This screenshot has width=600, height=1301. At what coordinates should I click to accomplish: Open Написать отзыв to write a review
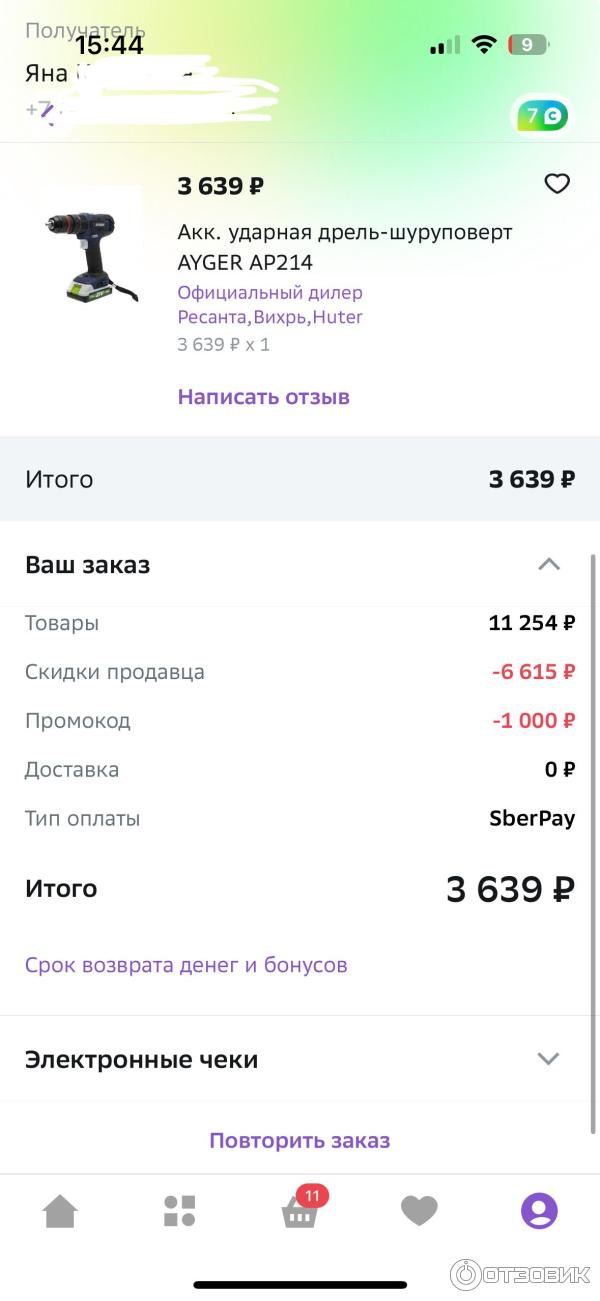click(263, 397)
